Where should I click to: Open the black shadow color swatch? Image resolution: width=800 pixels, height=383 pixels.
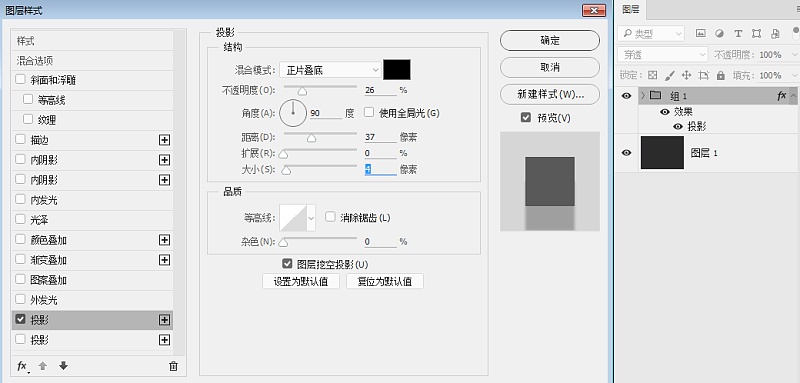click(397, 70)
